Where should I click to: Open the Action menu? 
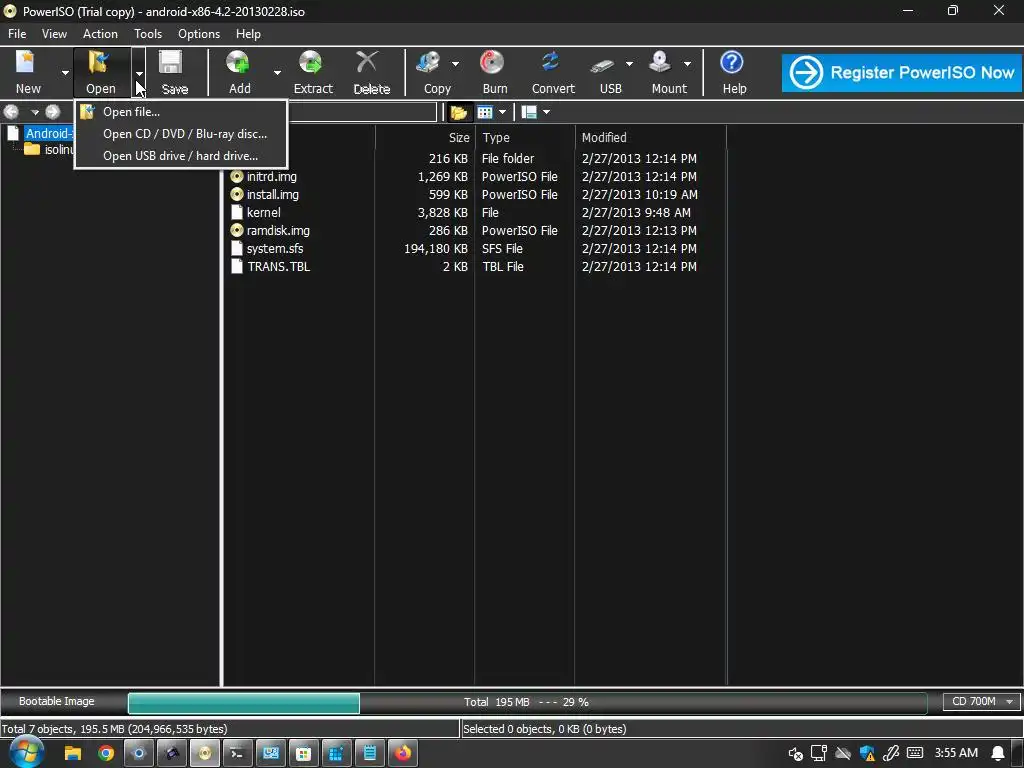point(100,34)
